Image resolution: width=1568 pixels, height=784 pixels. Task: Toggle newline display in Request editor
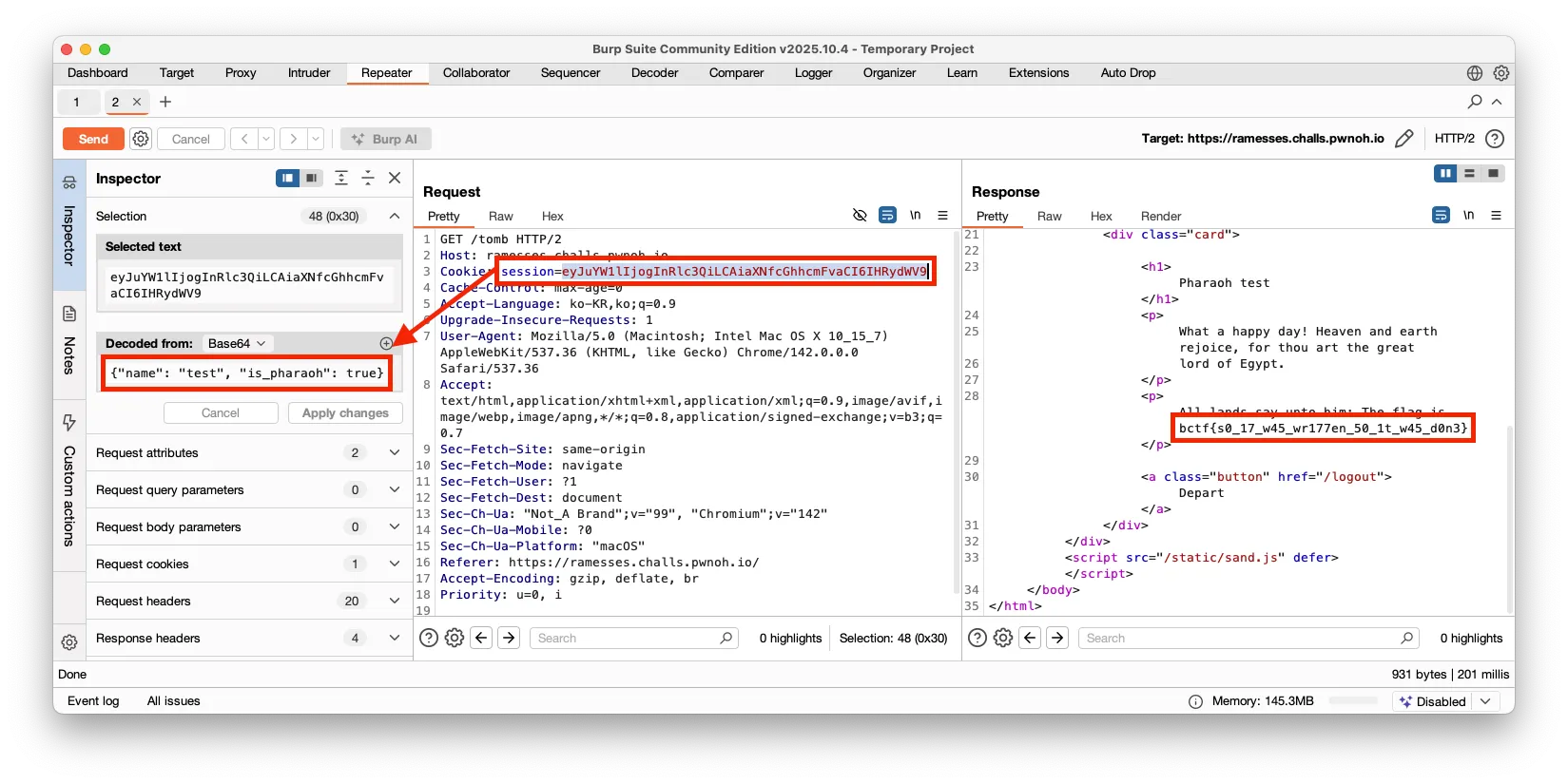915,216
